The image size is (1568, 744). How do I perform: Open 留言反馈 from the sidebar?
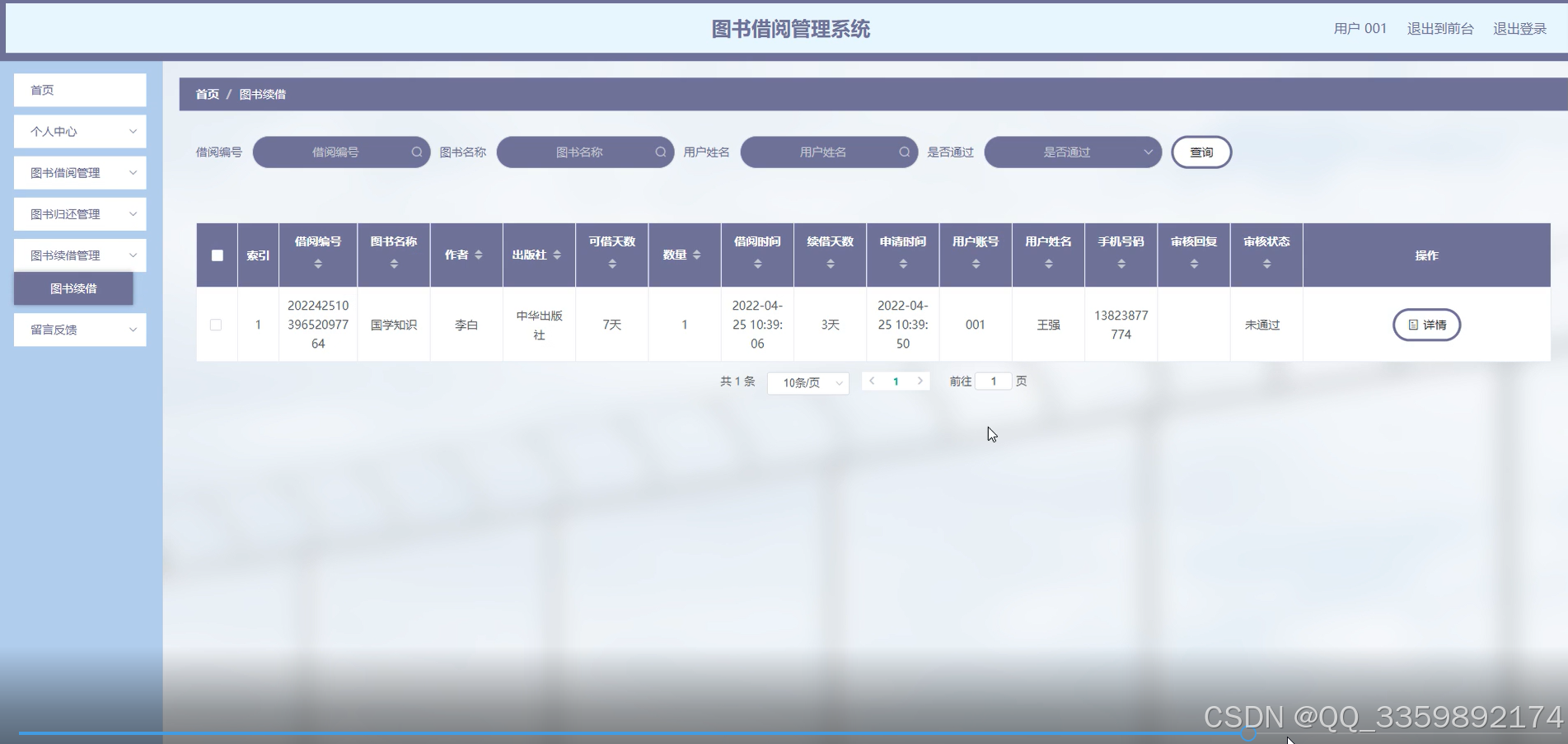pyautogui.click(x=79, y=329)
